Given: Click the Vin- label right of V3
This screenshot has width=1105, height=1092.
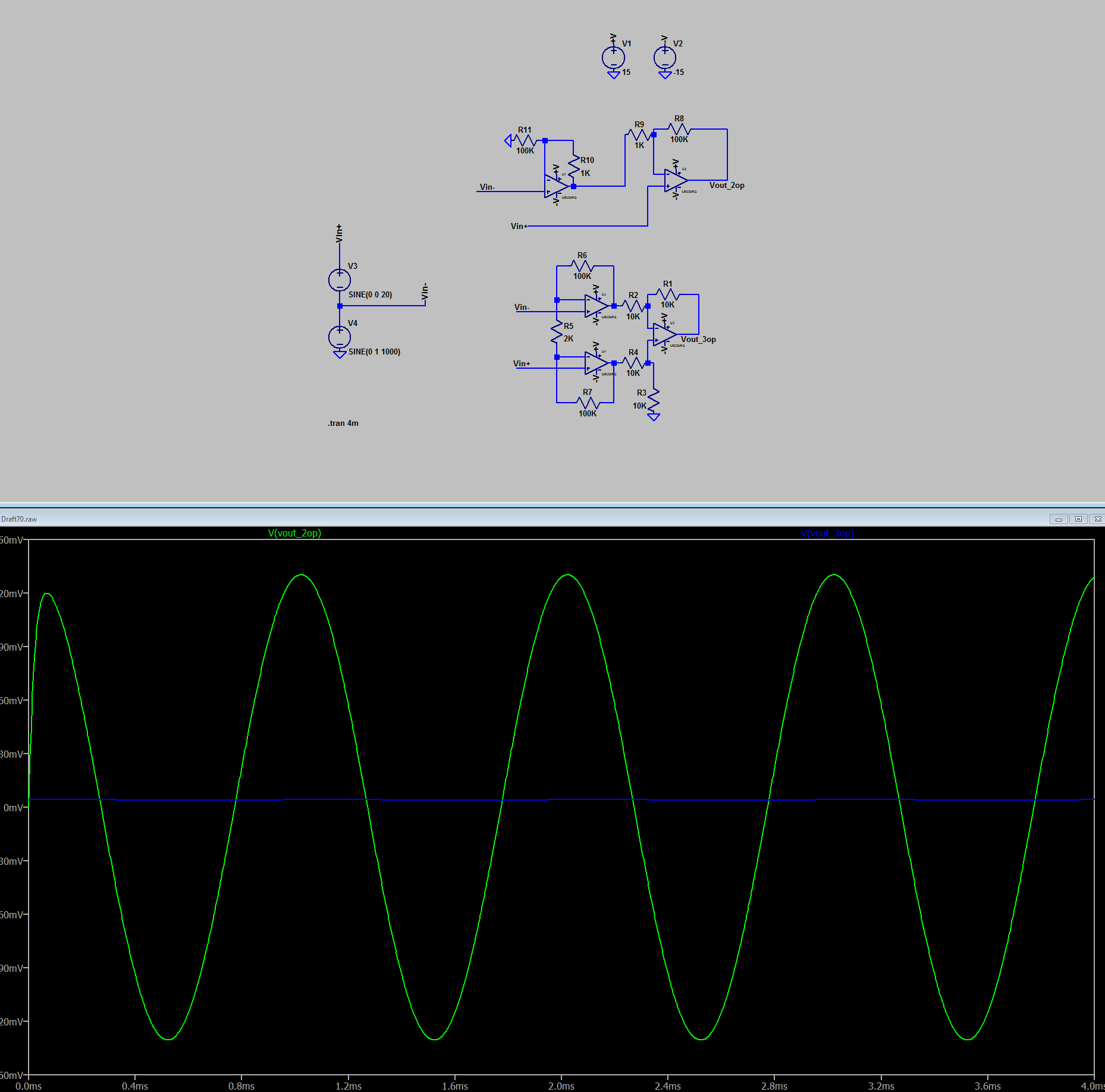Looking at the screenshot, I should pyautogui.click(x=425, y=291).
